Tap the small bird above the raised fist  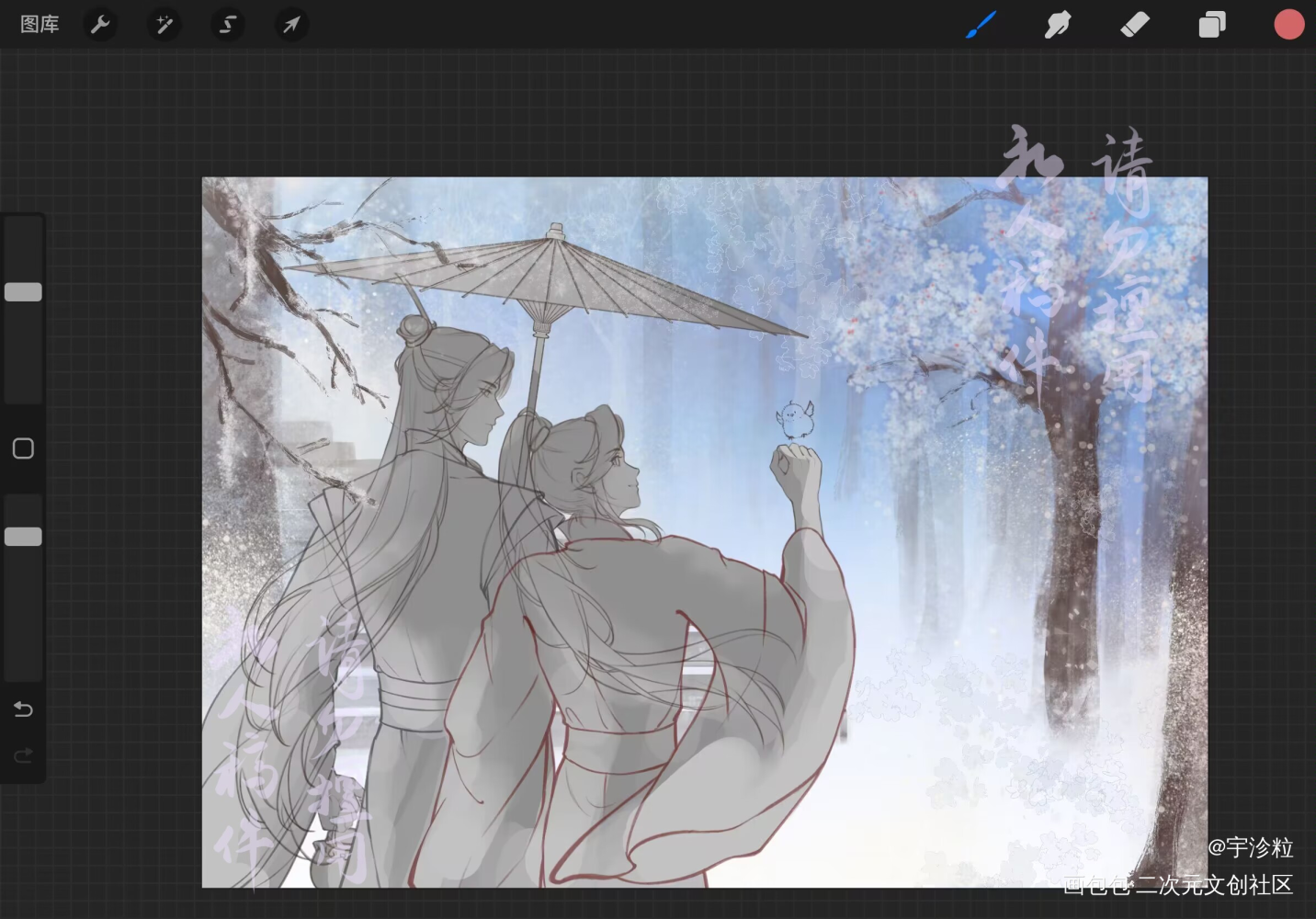pyautogui.click(x=794, y=419)
